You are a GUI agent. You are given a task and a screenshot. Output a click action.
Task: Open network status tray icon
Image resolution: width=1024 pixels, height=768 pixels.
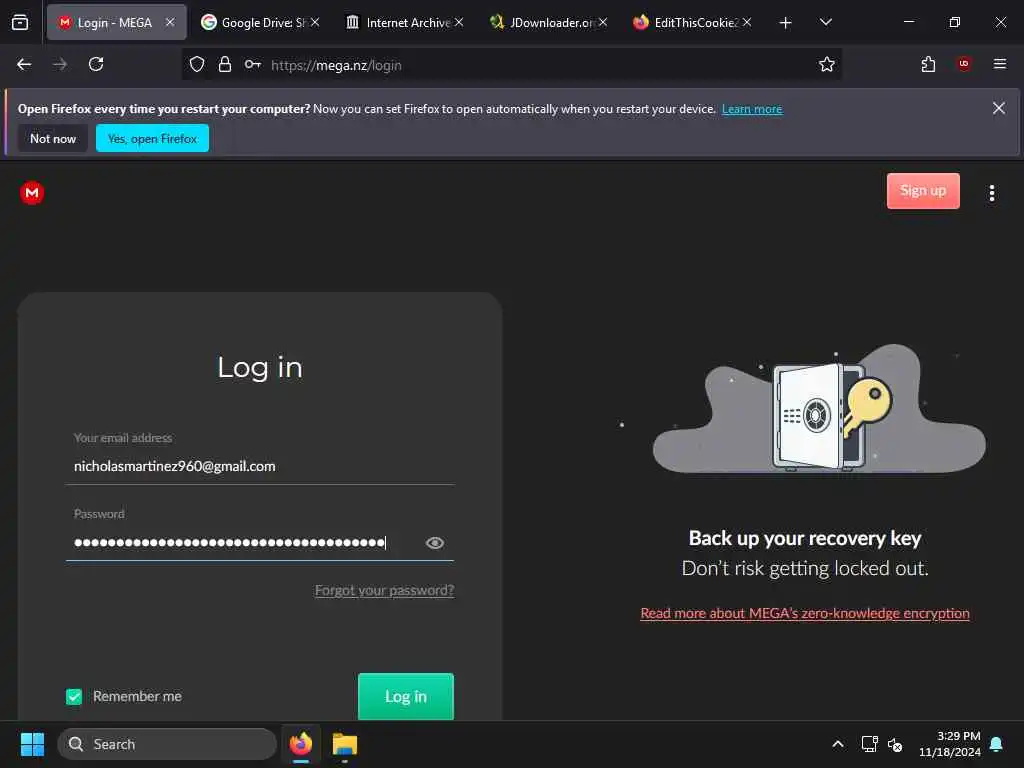point(869,744)
